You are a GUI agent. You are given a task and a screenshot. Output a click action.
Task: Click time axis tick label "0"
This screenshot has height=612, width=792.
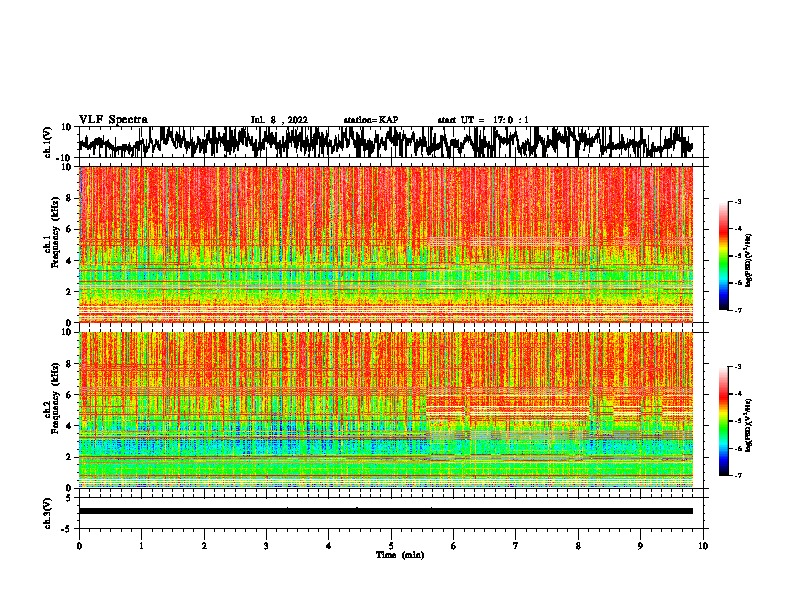pyautogui.click(x=79, y=546)
